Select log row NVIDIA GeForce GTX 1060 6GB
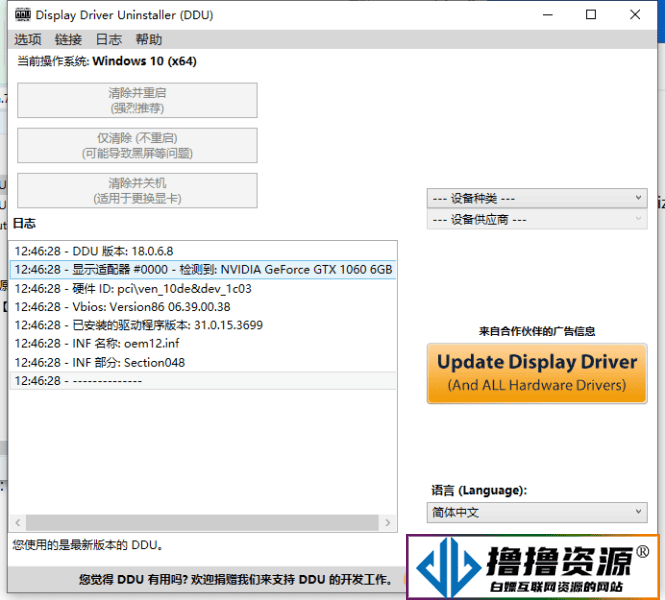 [203, 270]
